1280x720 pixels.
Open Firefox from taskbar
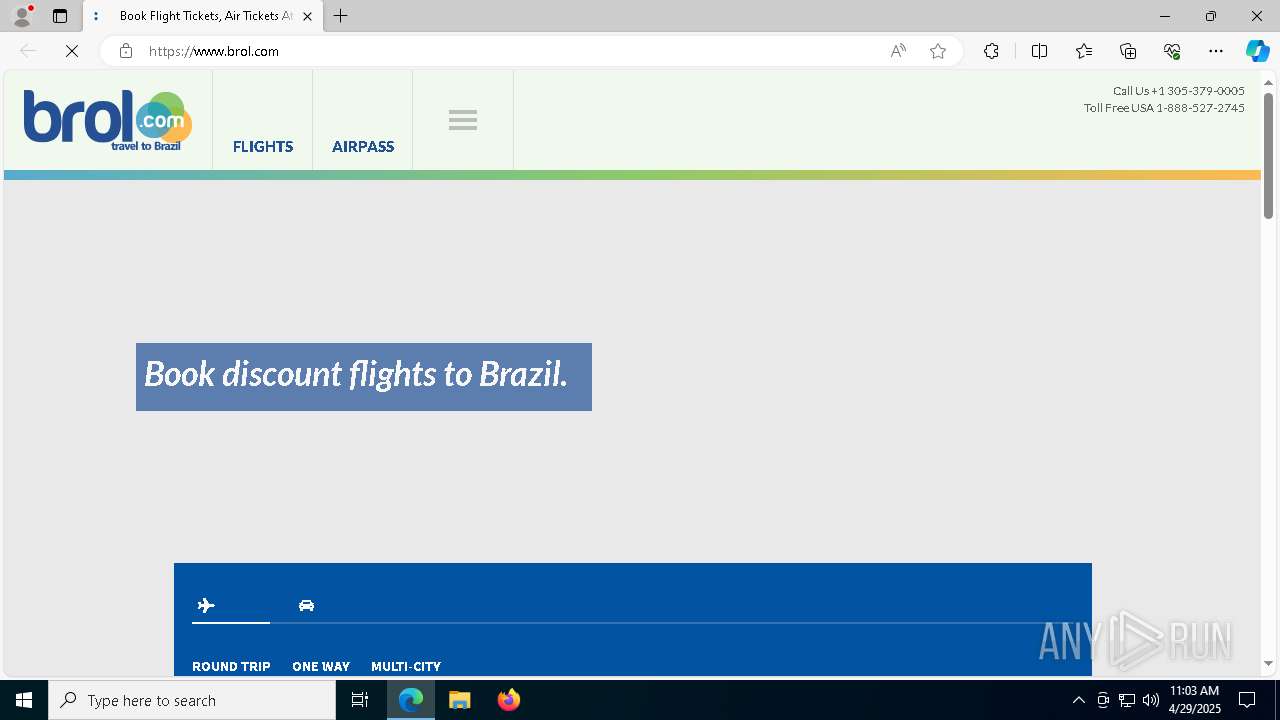pyautogui.click(x=509, y=700)
